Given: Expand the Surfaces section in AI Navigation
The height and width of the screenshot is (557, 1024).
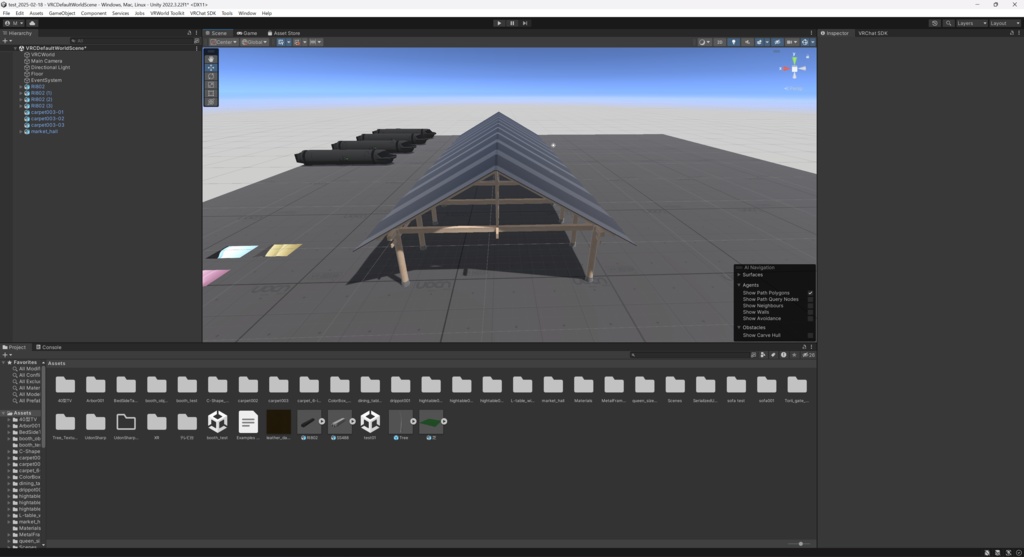Looking at the screenshot, I should pyautogui.click(x=739, y=275).
